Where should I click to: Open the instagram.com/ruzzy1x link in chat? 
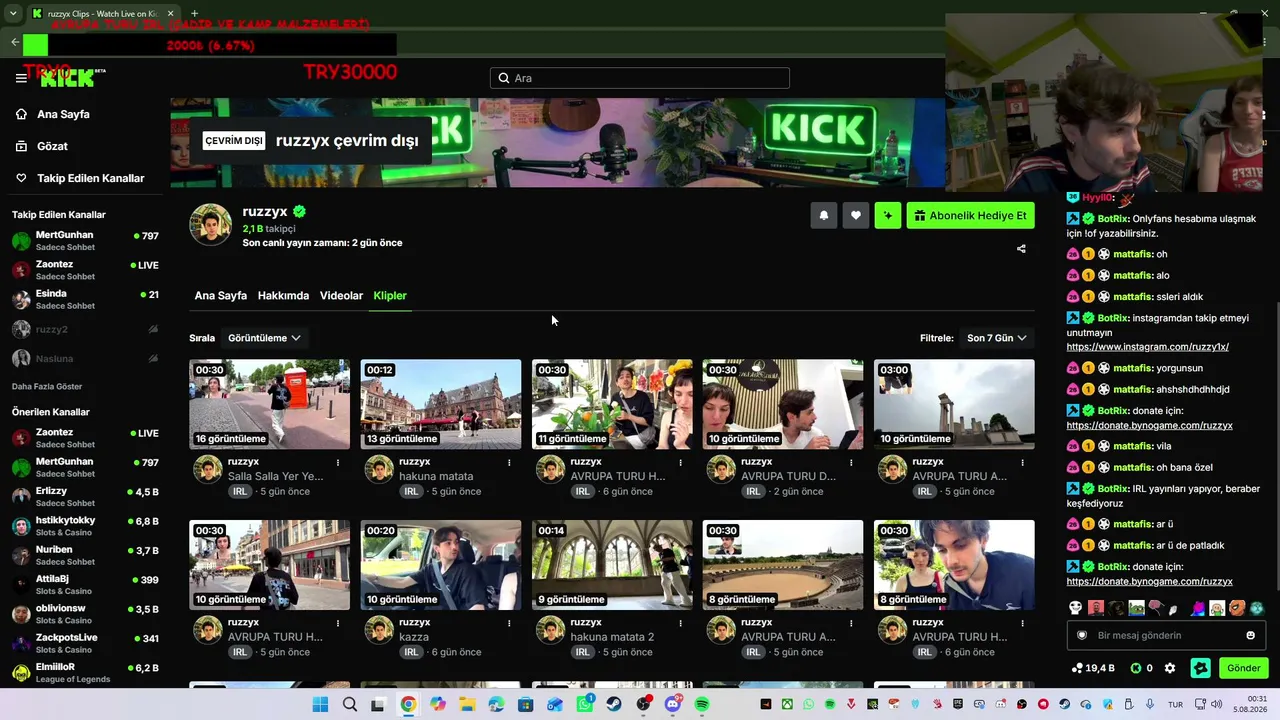1147,347
